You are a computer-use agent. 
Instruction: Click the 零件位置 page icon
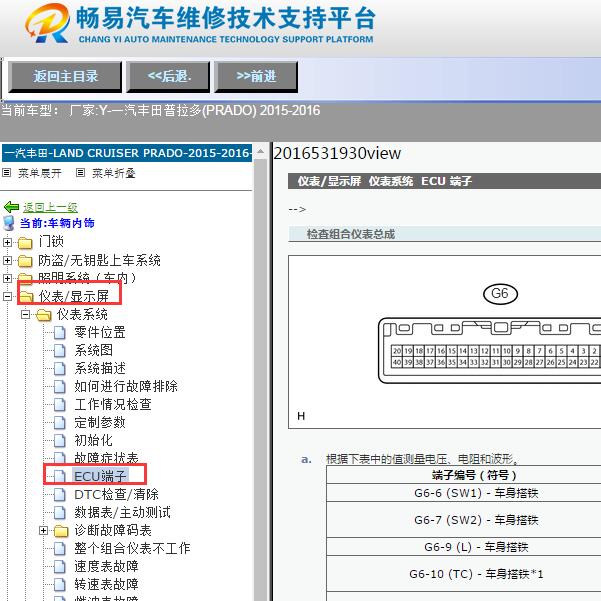(59, 333)
